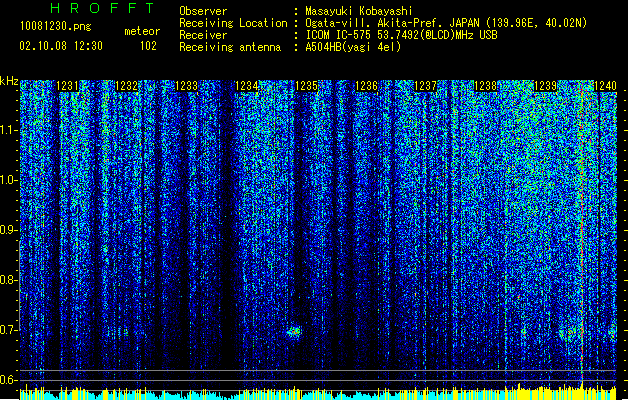This screenshot has width=629, height=400.
Task: Click the Receiving antenna label
Action: click(230, 47)
